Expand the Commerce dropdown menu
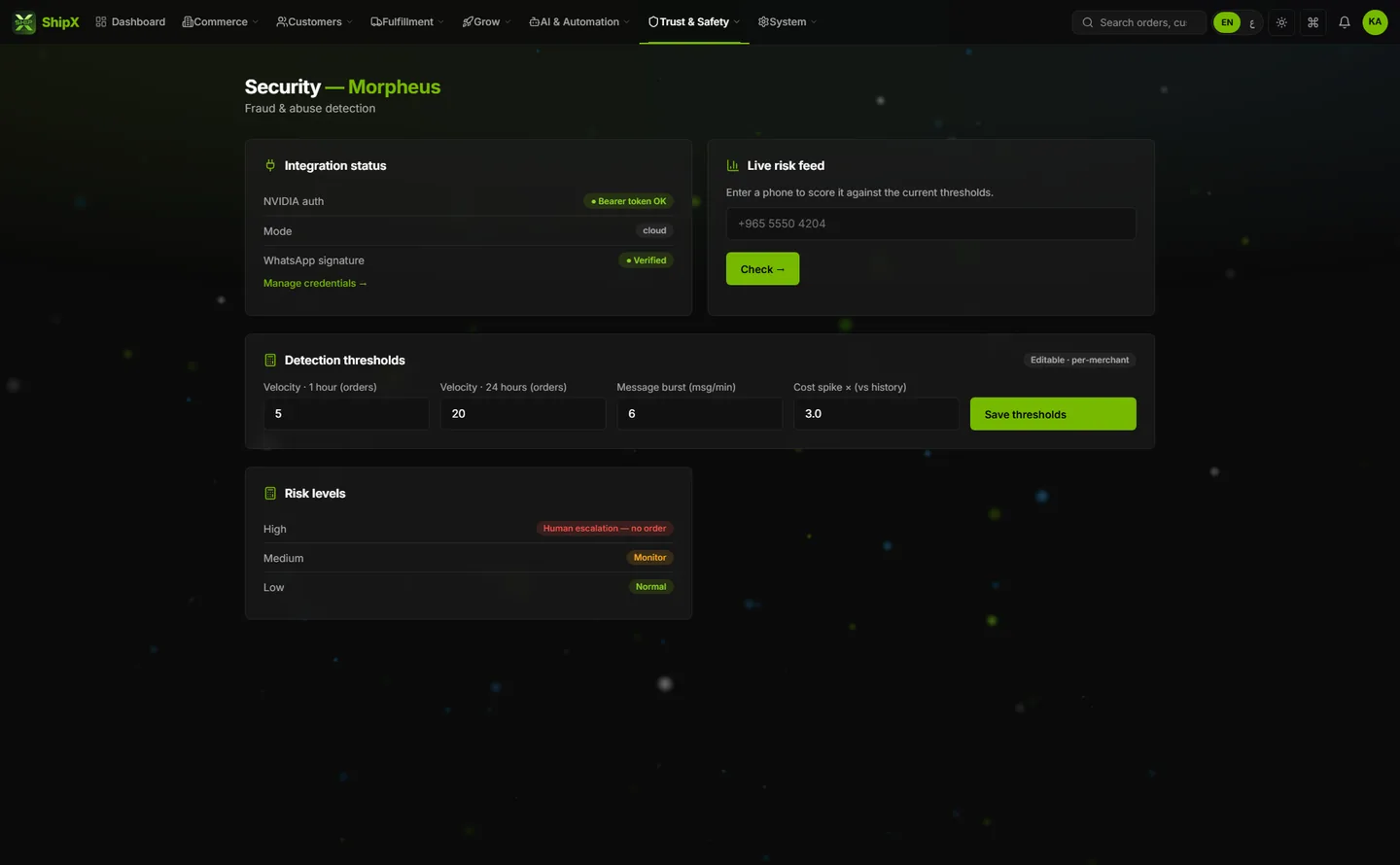The height and width of the screenshot is (865, 1400). [221, 22]
